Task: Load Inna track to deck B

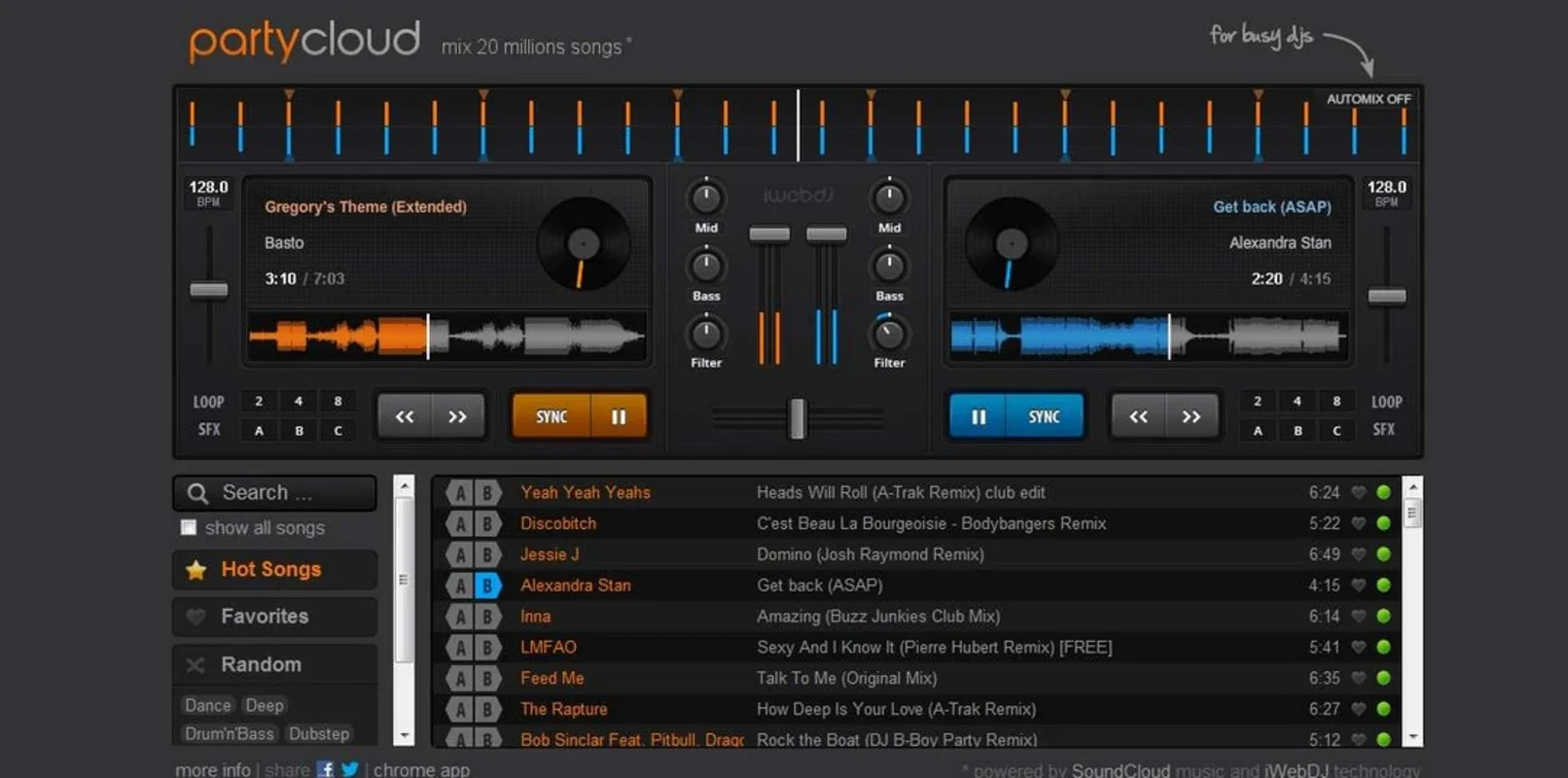Action: tap(487, 617)
